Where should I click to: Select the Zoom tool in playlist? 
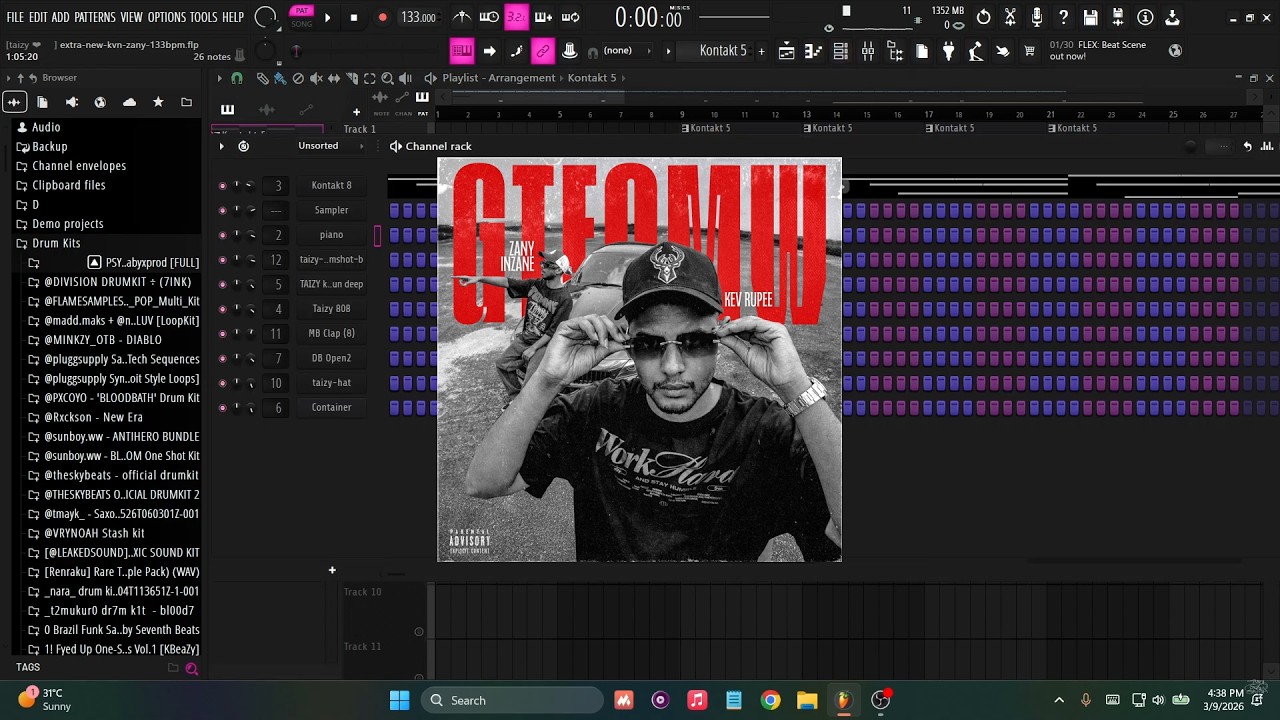click(387, 78)
